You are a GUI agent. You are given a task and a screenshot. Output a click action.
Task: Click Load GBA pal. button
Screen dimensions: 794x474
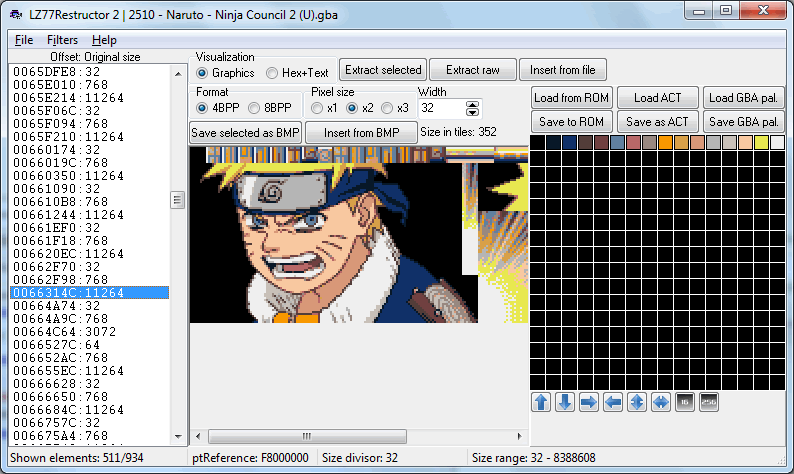click(x=743, y=98)
